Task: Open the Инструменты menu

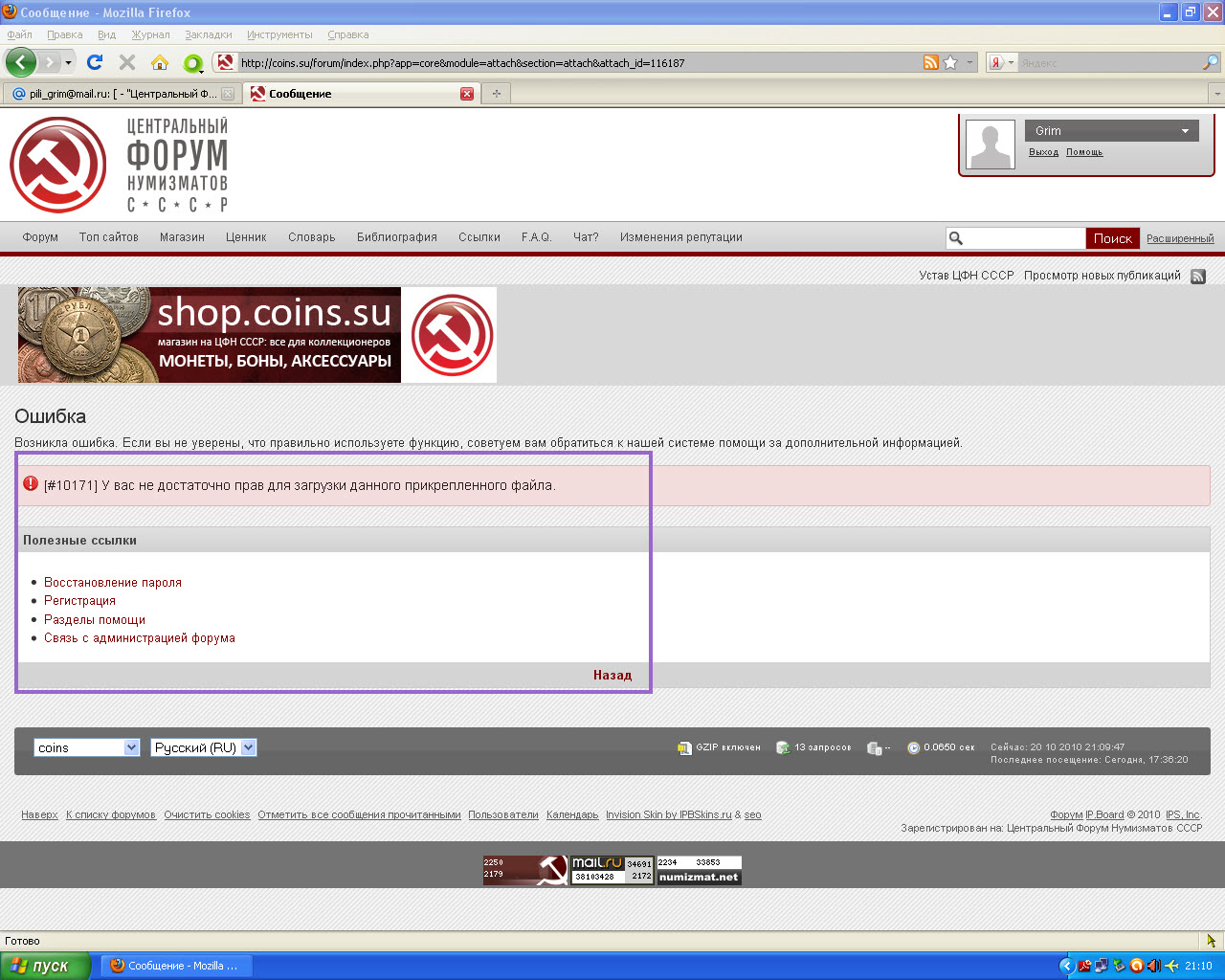Action: [279, 34]
